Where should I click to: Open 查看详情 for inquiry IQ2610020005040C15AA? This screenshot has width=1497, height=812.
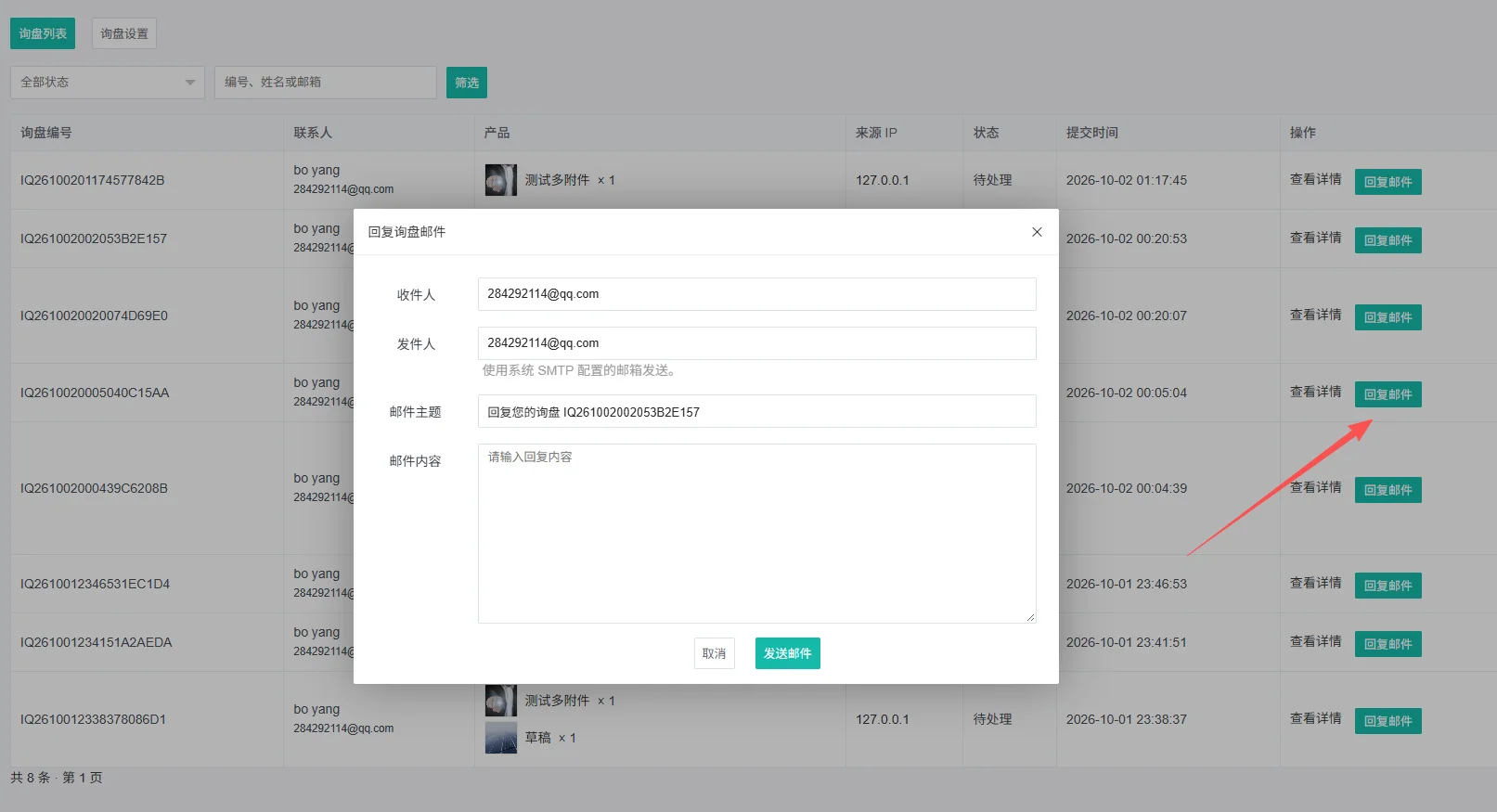[x=1316, y=393]
